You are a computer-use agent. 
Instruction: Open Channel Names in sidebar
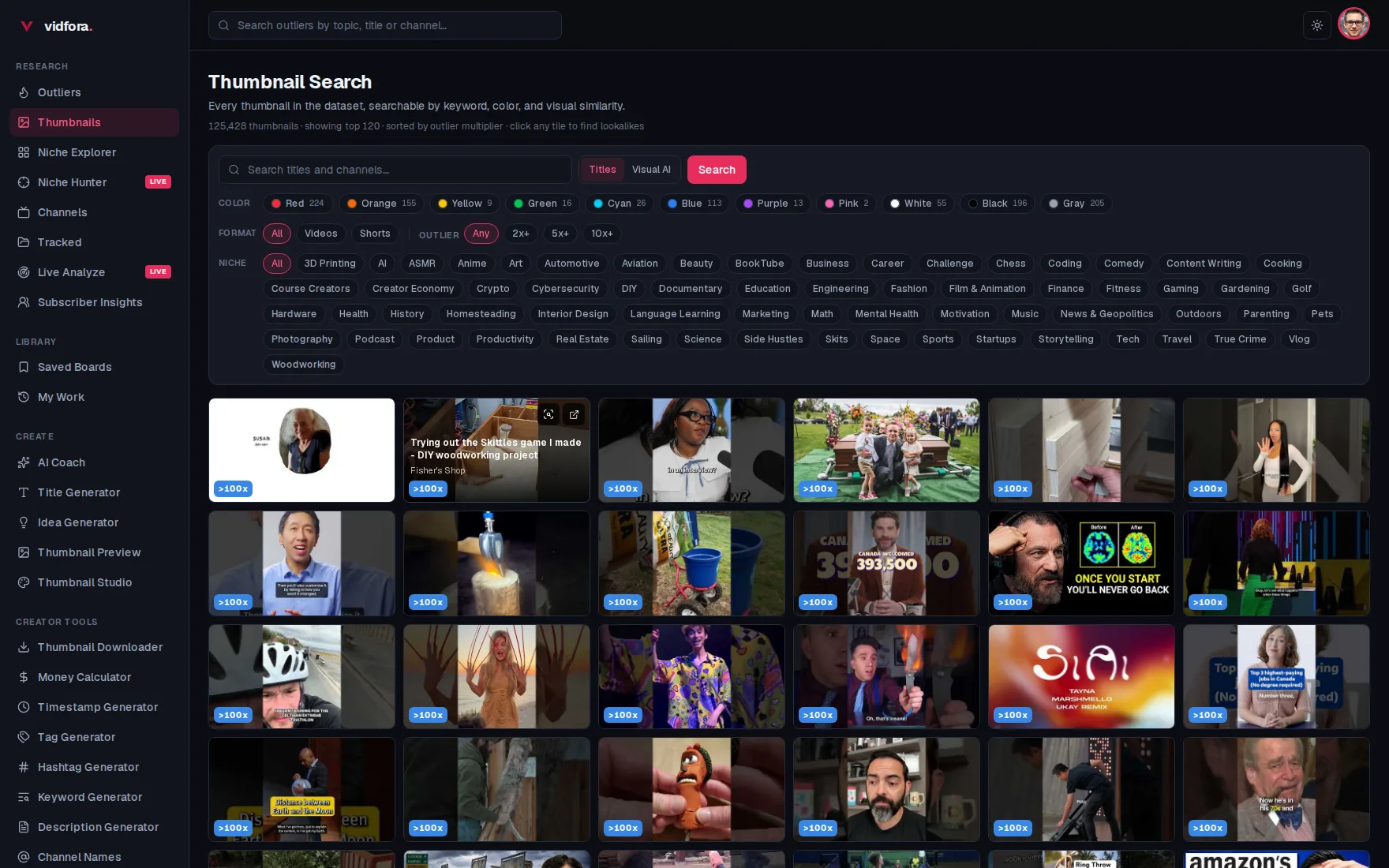94,857
